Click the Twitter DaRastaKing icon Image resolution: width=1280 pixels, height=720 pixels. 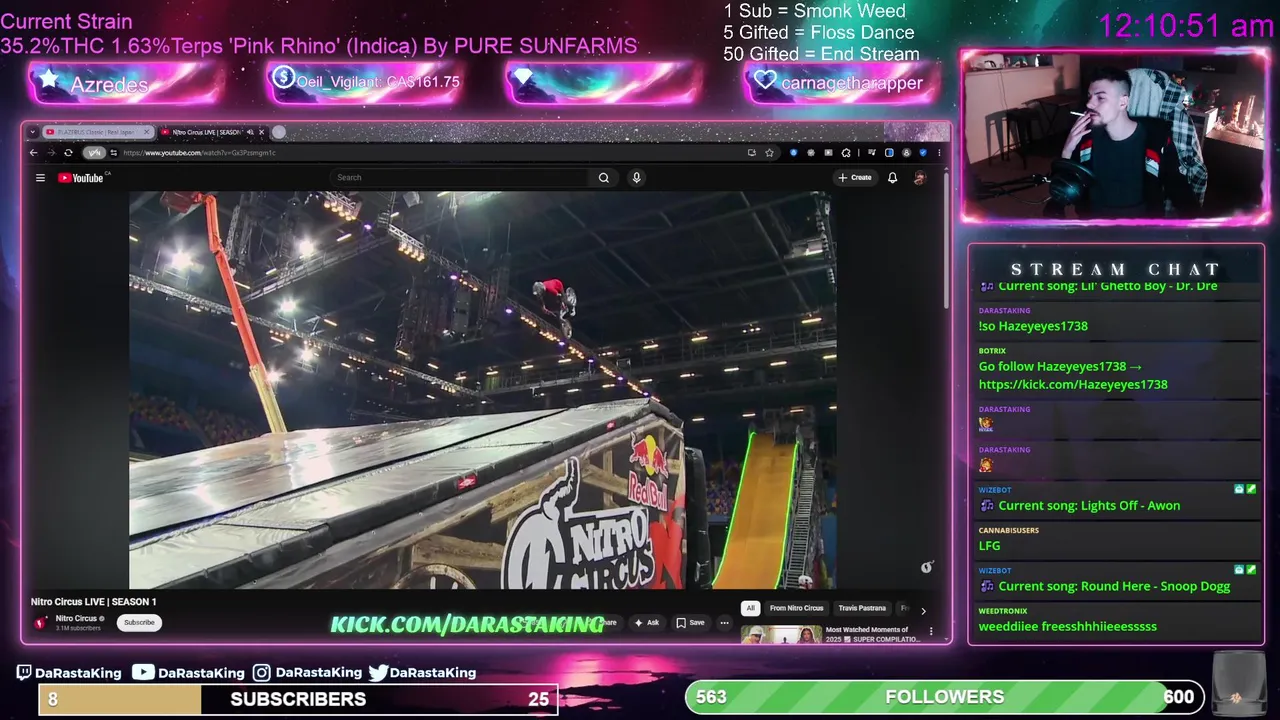(x=378, y=673)
